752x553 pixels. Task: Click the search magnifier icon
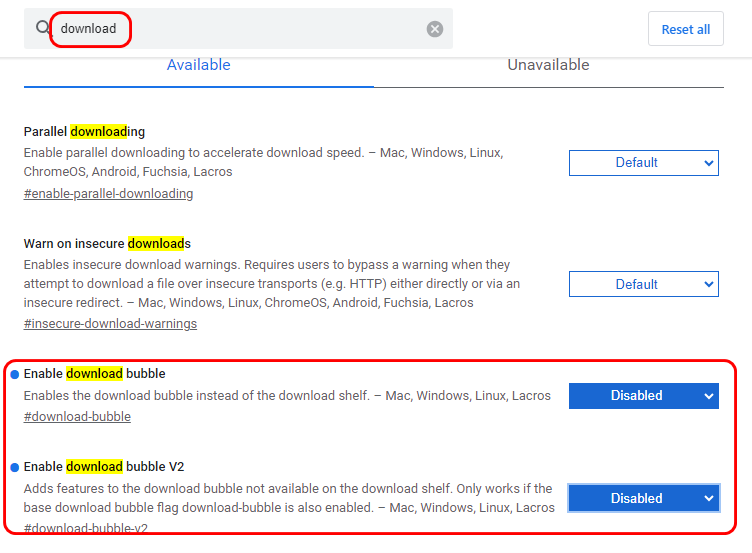(43, 27)
